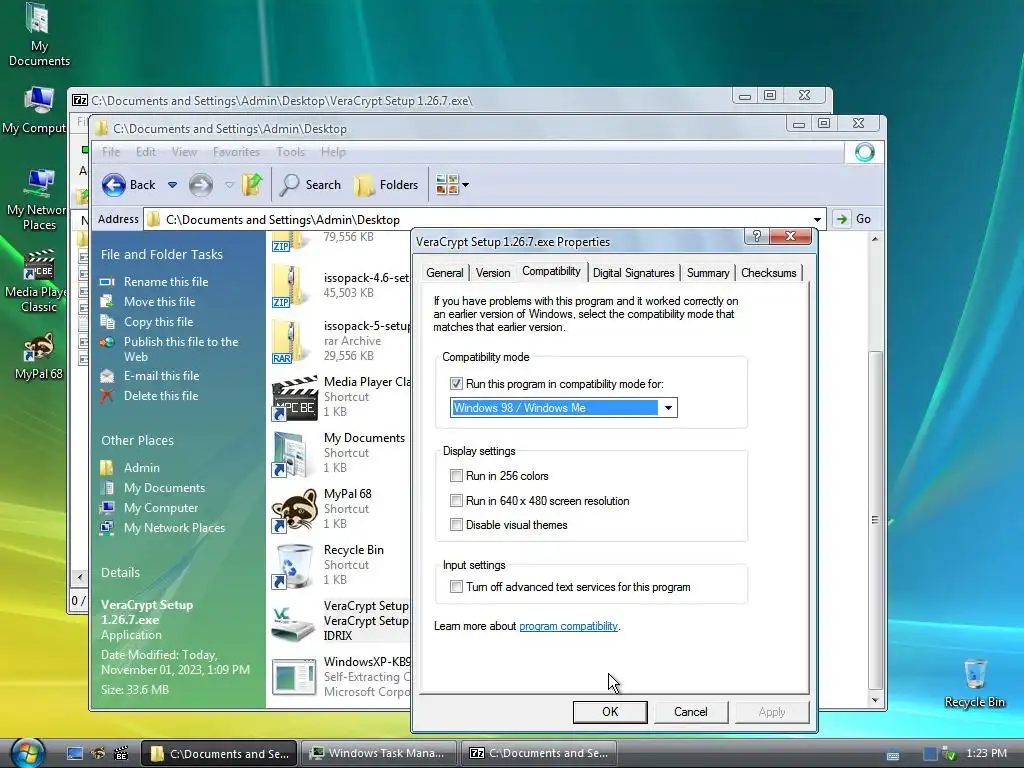Click Copy this file task
The width and height of the screenshot is (1024, 768).
(x=159, y=322)
